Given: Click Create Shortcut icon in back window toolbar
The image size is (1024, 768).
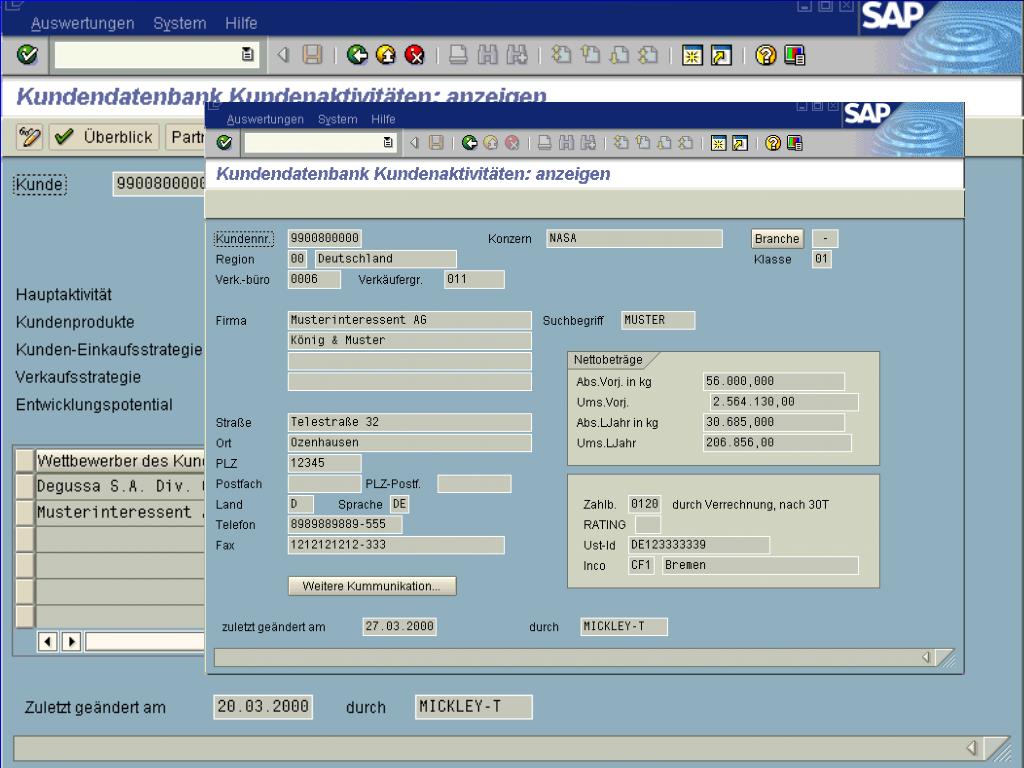Looking at the screenshot, I should click(721, 56).
